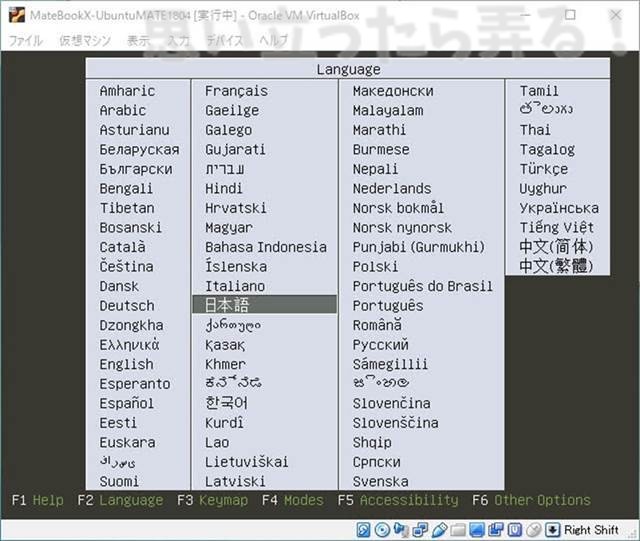The image size is (640, 541).
Task: Click F4 Modes option
Action: (293, 500)
